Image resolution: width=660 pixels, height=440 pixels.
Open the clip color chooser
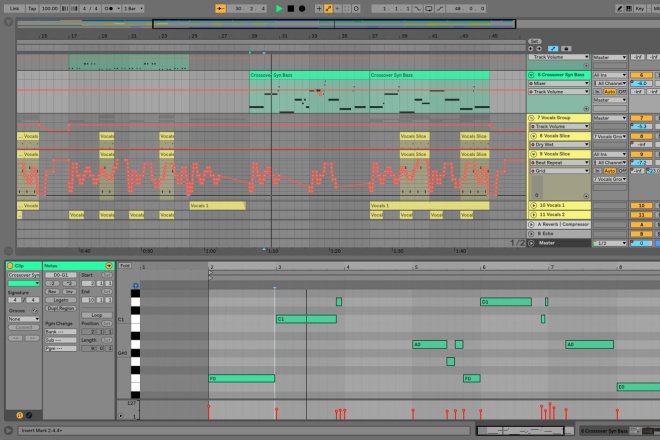point(24,283)
